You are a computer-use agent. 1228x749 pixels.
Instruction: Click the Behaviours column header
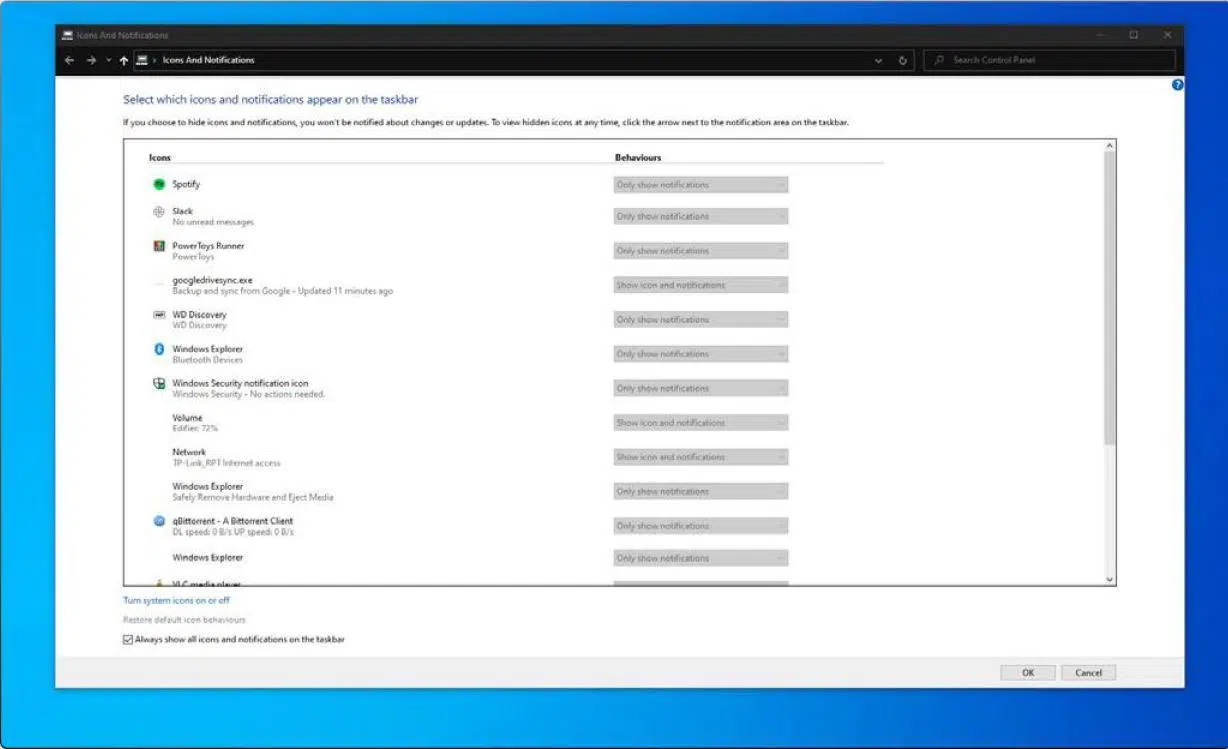(x=638, y=158)
